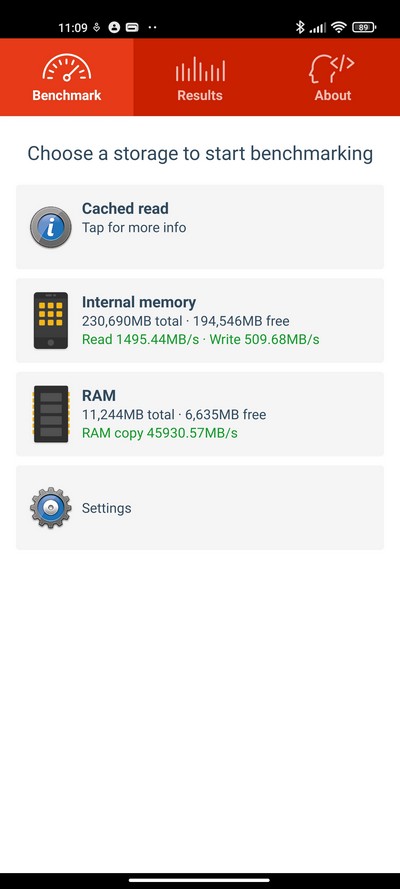This screenshot has height=889, width=400.
Task: Open the Settings gear icon
Action: [x=51, y=507]
